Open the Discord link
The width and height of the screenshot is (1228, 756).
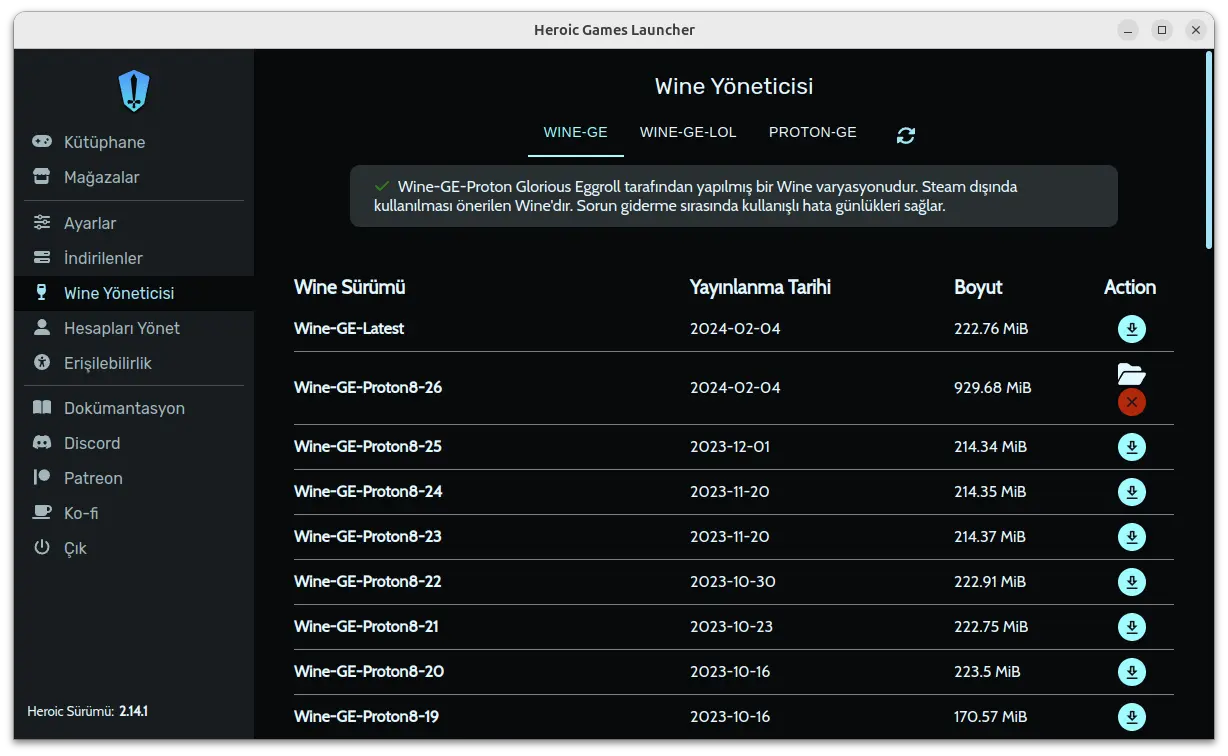click(134, 443)
